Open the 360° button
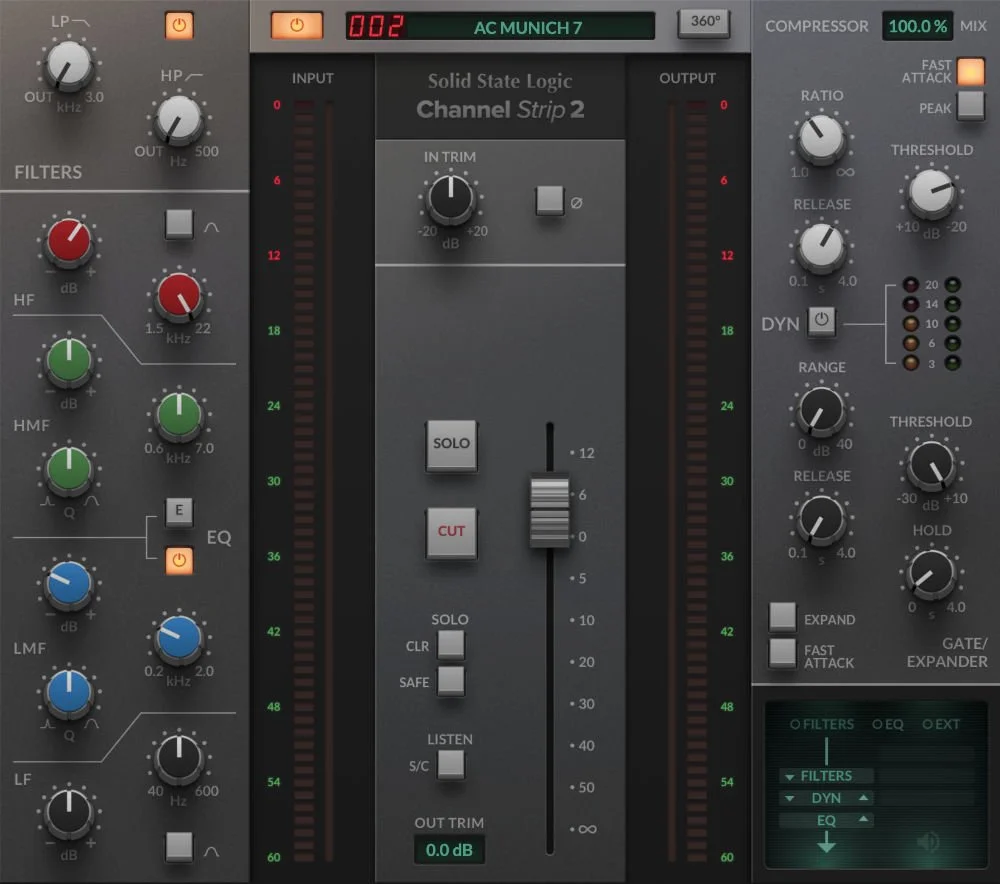1000x884 pixels. (x=704, y=23)
